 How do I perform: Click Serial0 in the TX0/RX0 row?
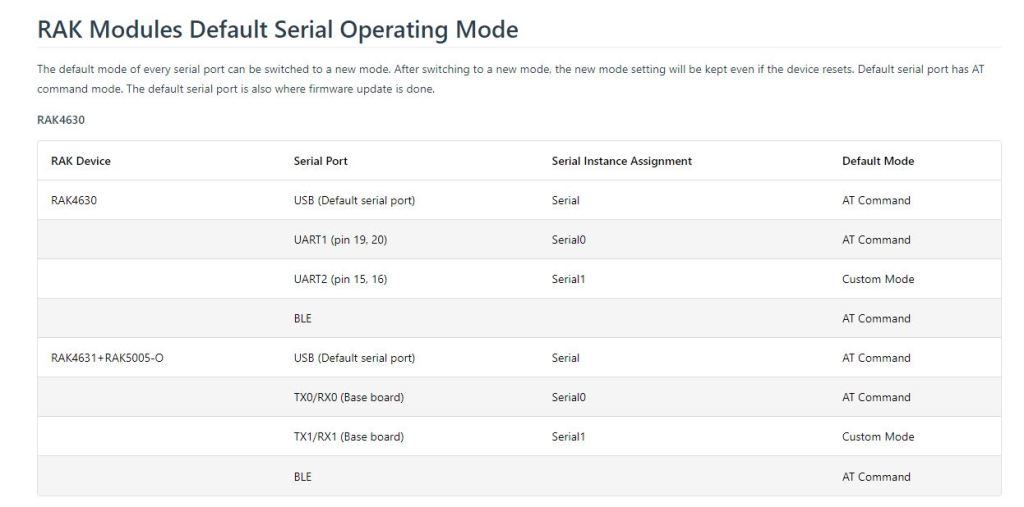[x=568, y=397]
